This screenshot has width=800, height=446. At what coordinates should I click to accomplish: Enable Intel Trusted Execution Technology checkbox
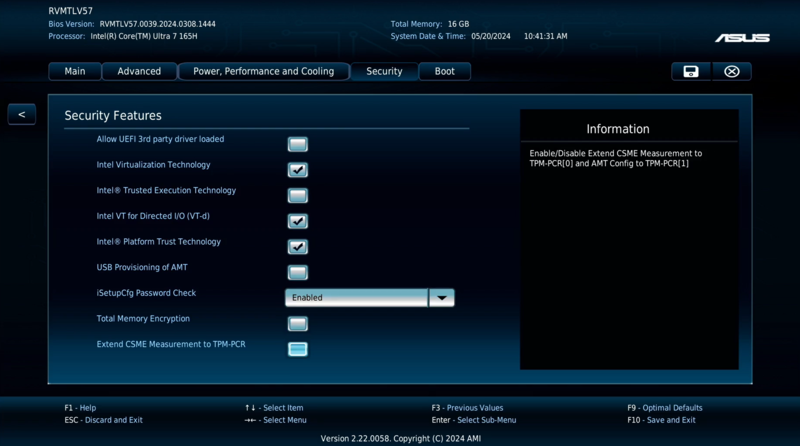297,195
